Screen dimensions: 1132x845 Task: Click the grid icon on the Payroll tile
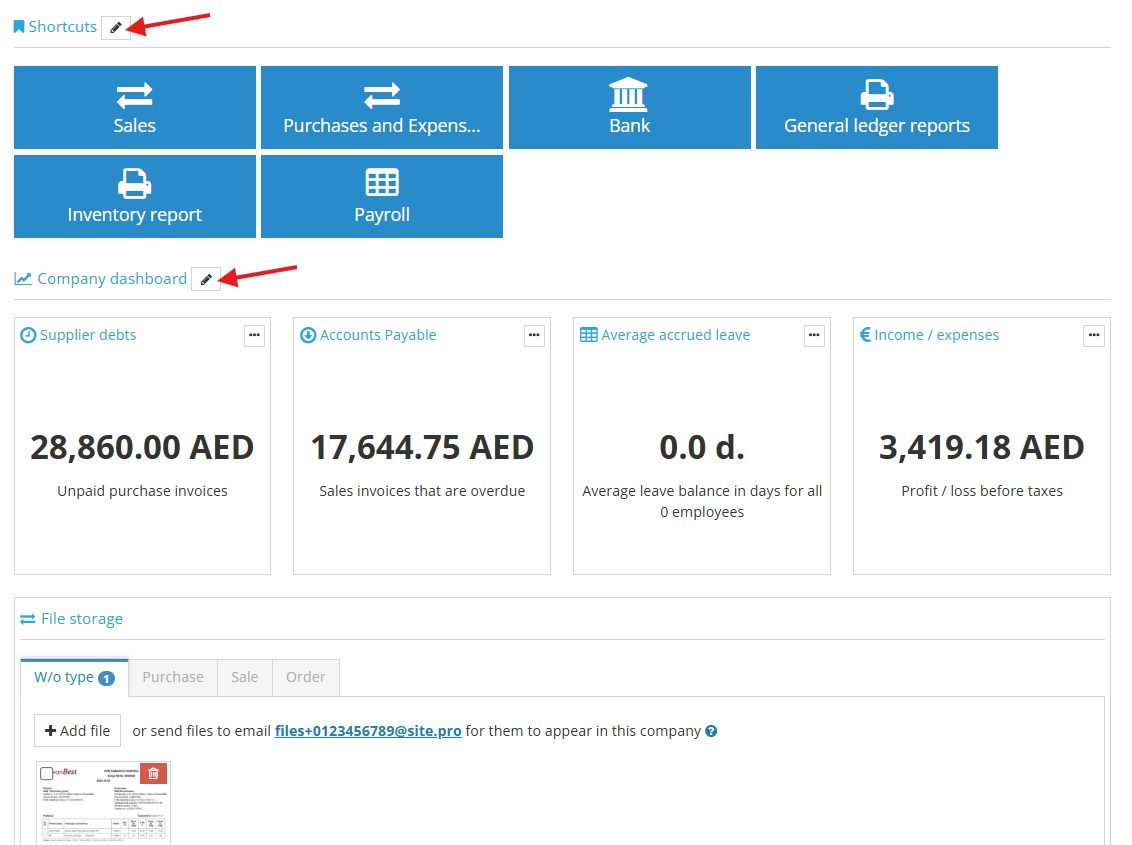point(381,182)
